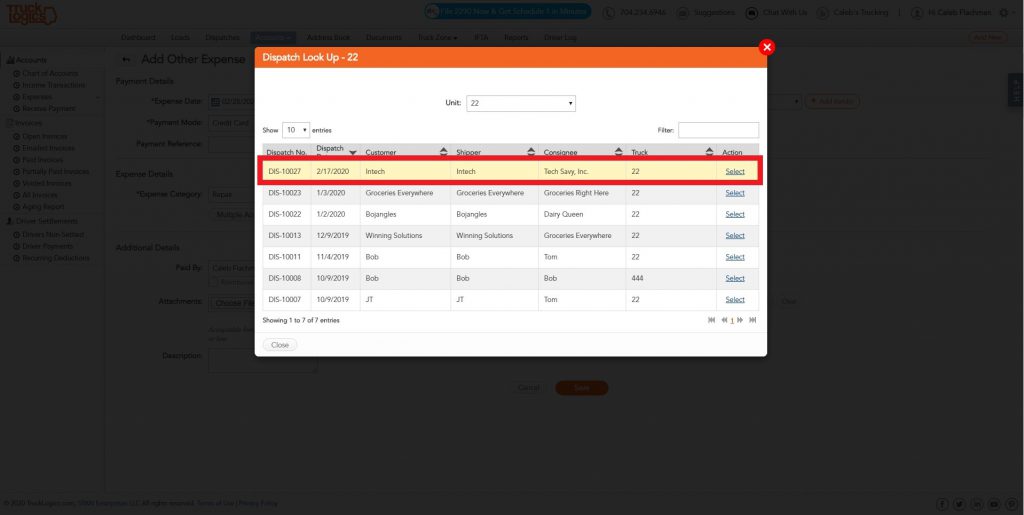Go to previous page pagination icon
This screenshot has width=1024, height=515.
pos(724,320)
